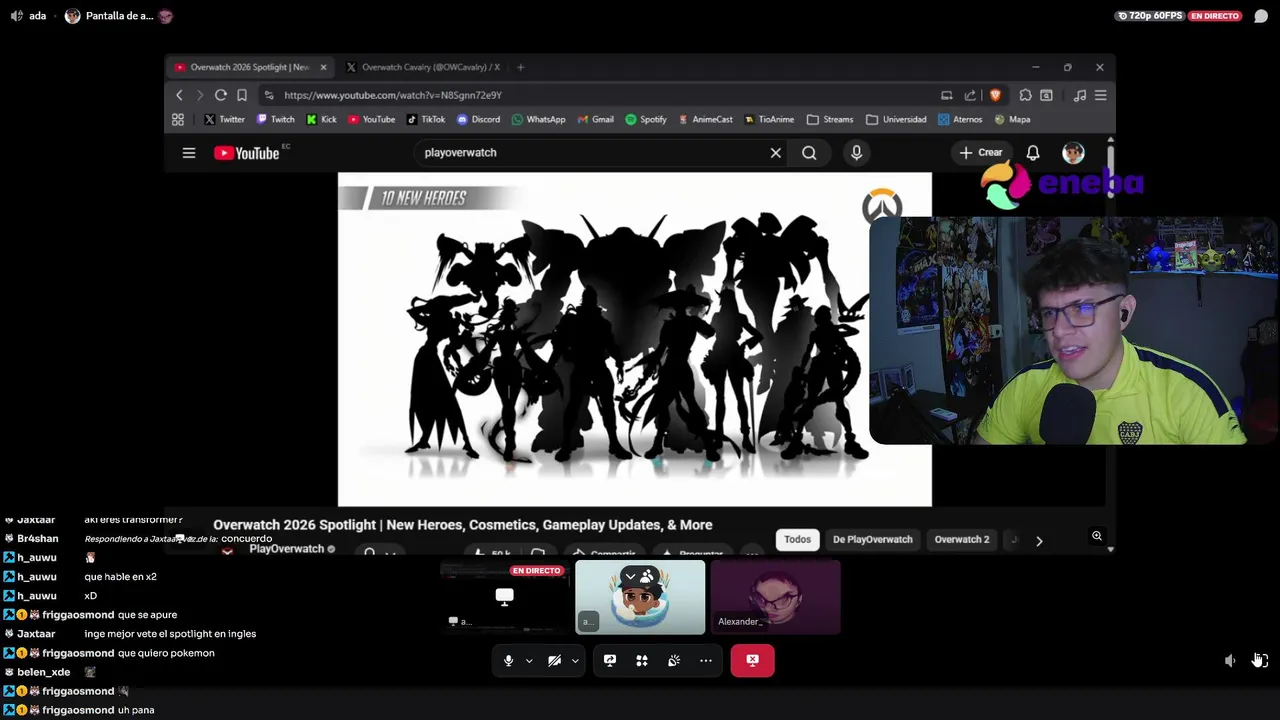Screen dimensions: 1280x720
Task: Click the YouTube scrollbar down arrow
Action: [x=1110, y=549]
